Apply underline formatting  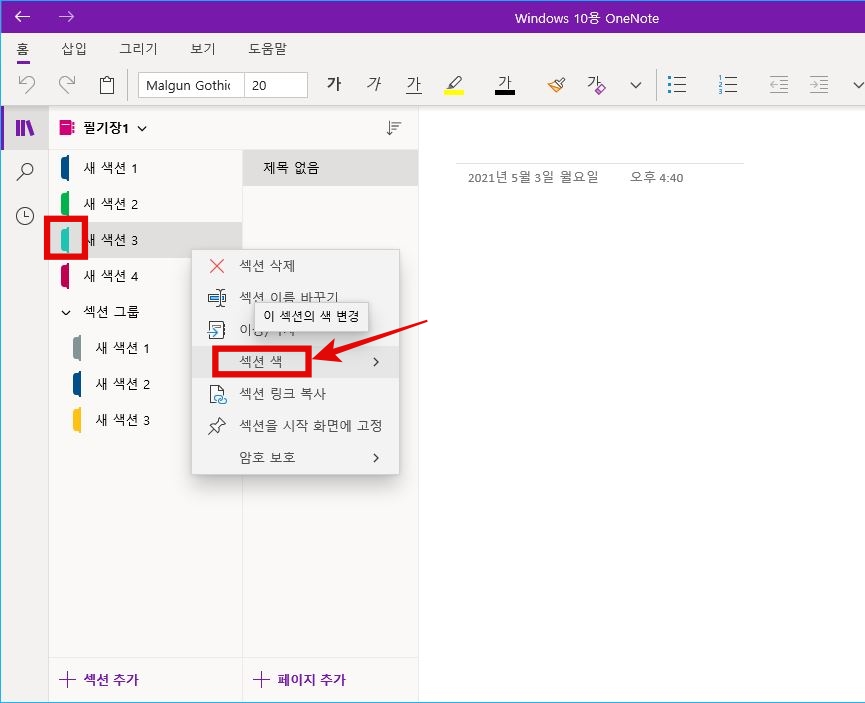pos(414,84)
